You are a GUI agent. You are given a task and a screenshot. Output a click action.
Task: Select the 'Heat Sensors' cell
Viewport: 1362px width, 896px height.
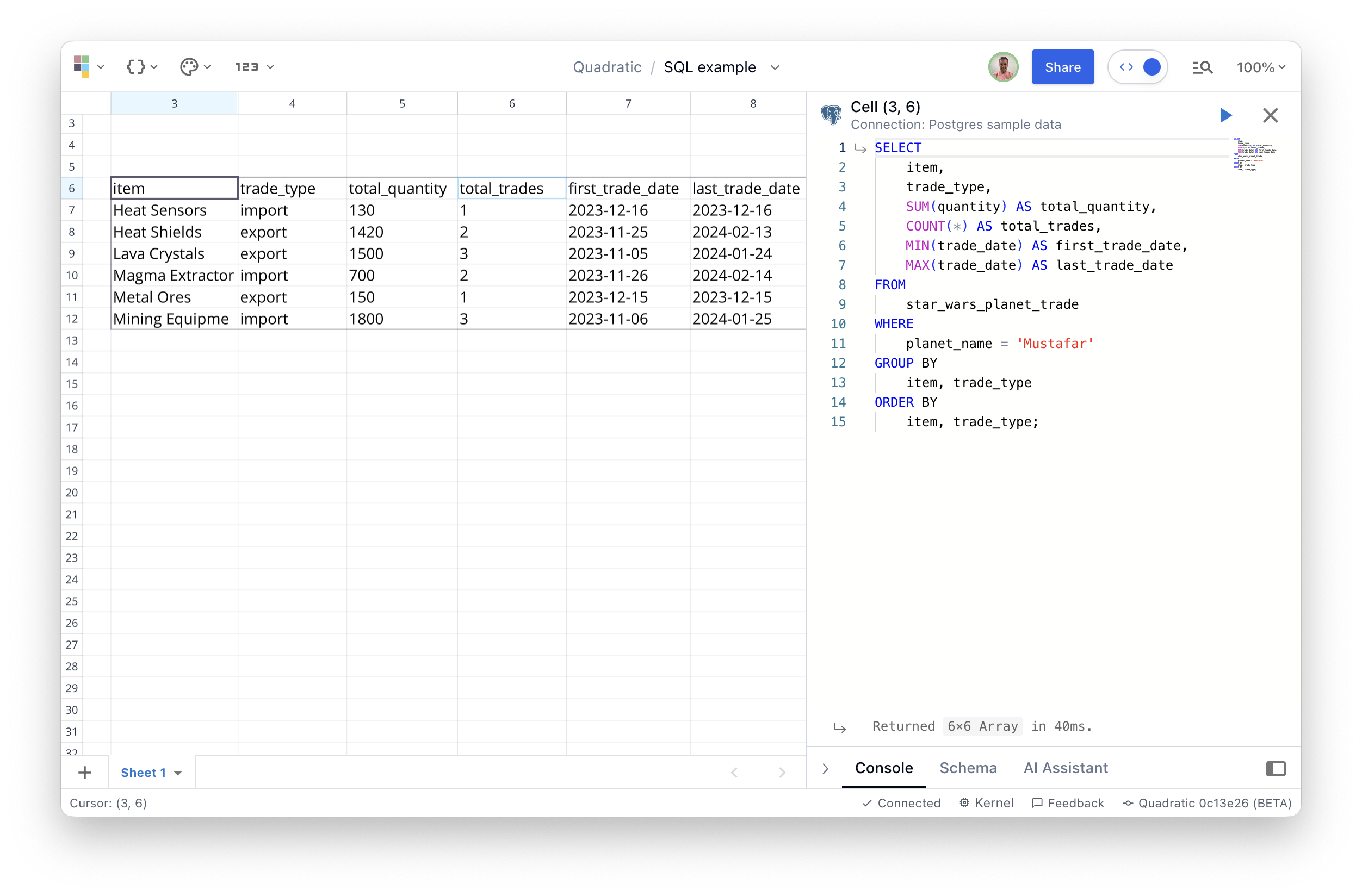[x=175, y=210]
